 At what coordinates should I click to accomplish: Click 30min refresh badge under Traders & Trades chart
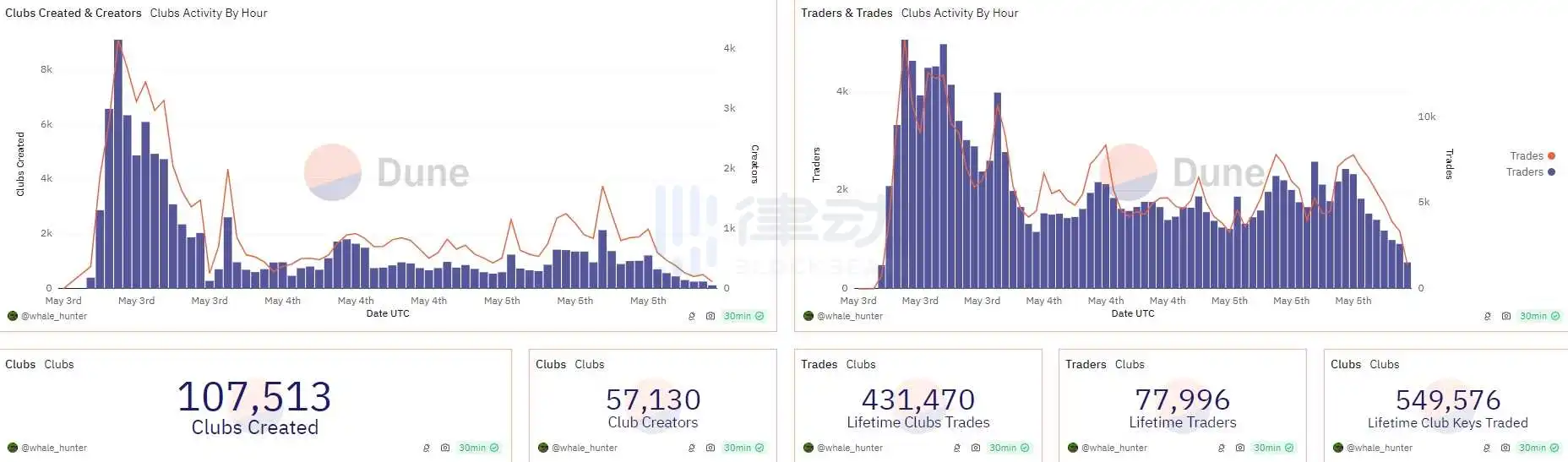[x=1539, y=316]
